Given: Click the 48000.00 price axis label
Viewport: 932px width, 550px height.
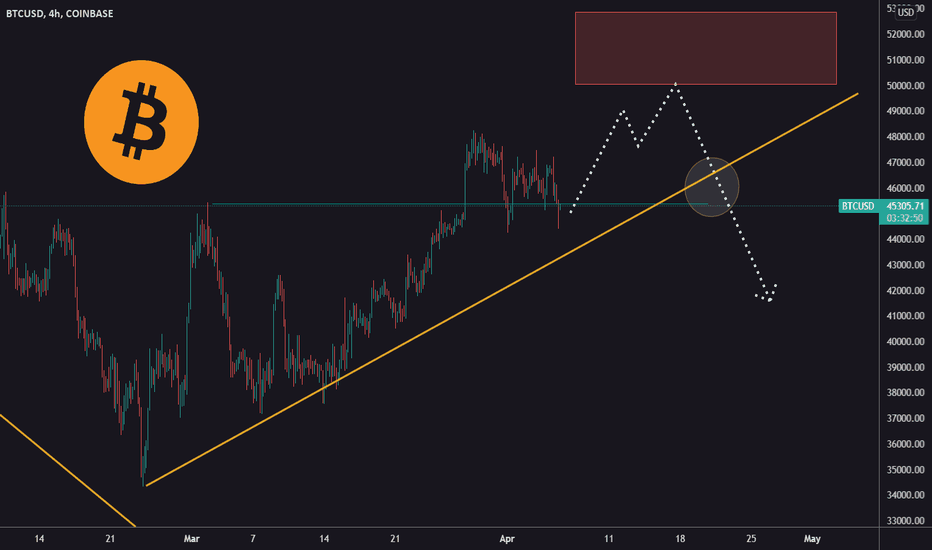Looking at the screenshot, I should 905,137.
